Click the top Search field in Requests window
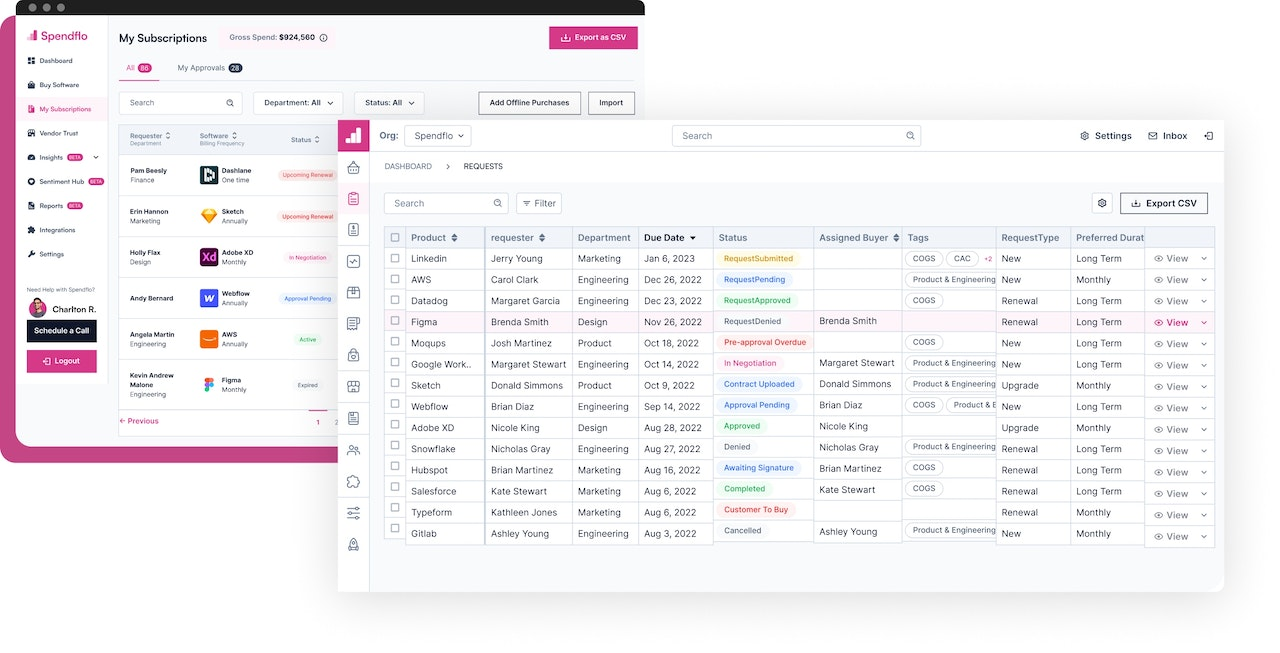 [x=796, y=136]
